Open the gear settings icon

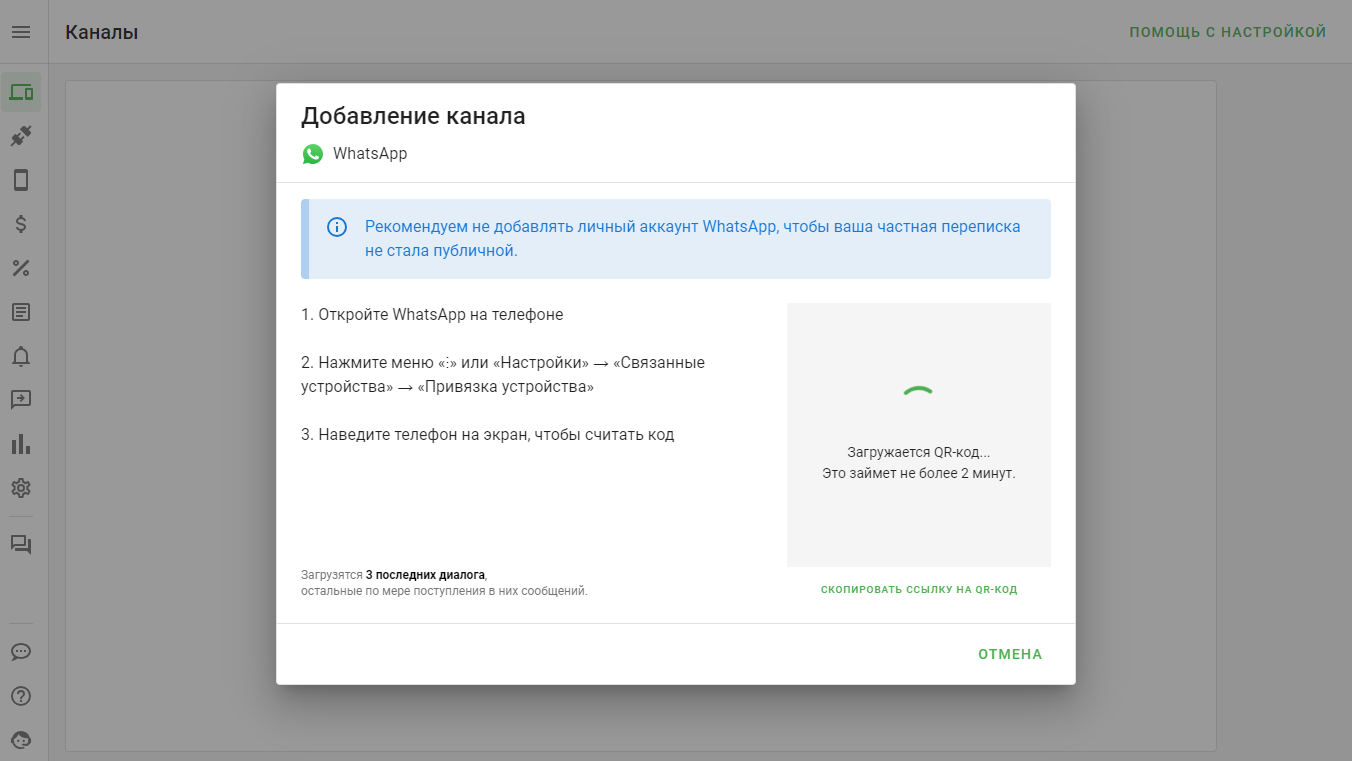(21, 488)
